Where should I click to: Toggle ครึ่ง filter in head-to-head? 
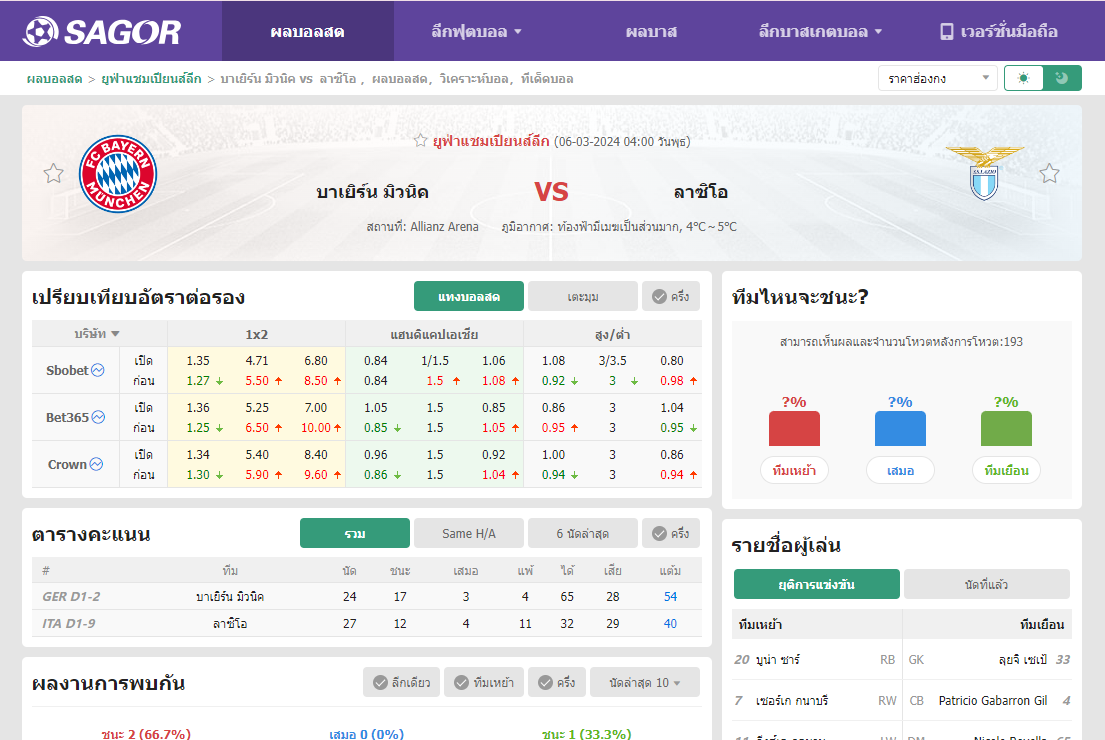tap(557, 682)
